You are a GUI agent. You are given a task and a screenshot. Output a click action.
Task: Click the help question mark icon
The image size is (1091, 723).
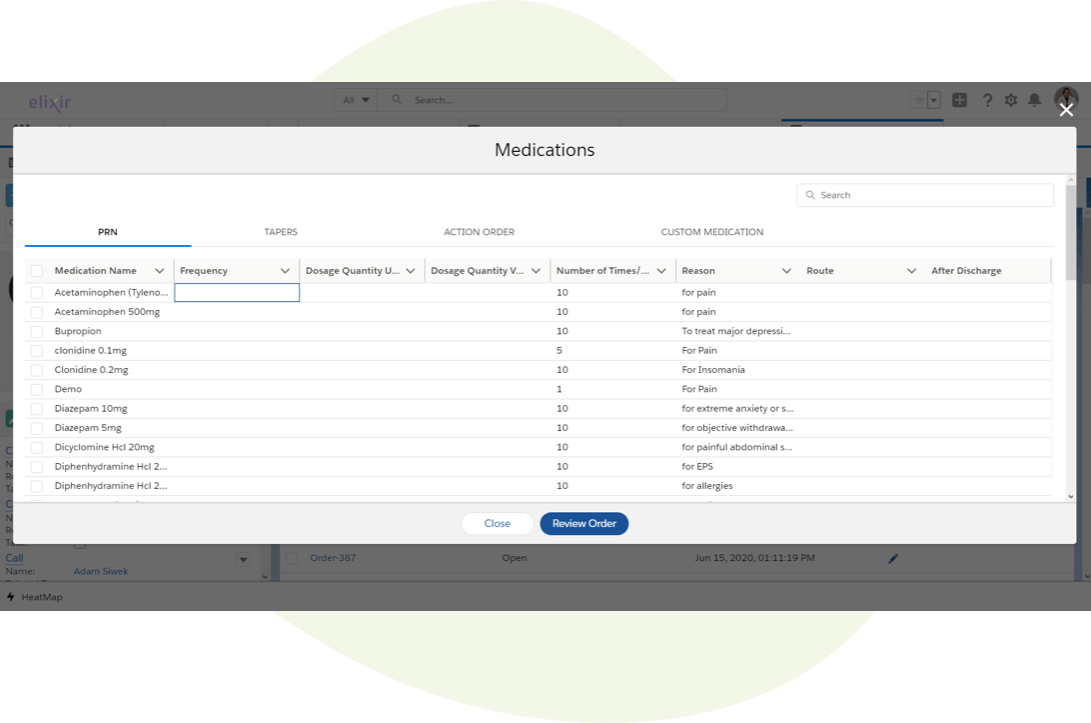[987, 100]
